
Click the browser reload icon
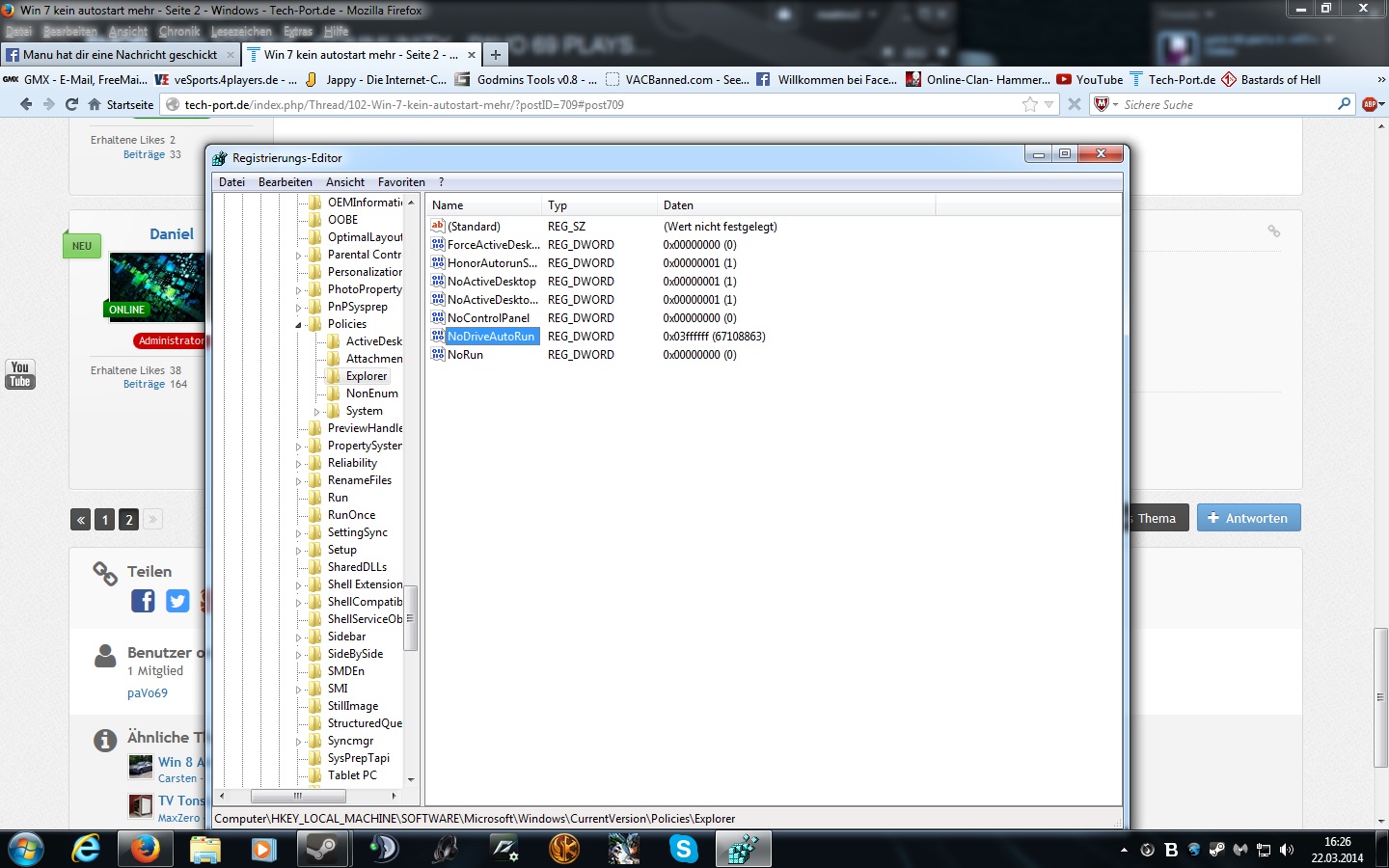pyautogui.click(x=71, y=104)
